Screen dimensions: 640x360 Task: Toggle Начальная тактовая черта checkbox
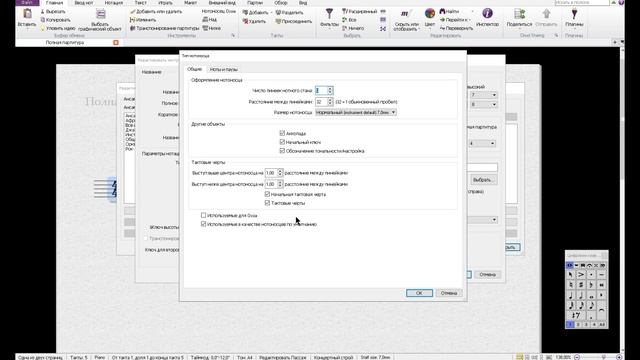[267, 194]
